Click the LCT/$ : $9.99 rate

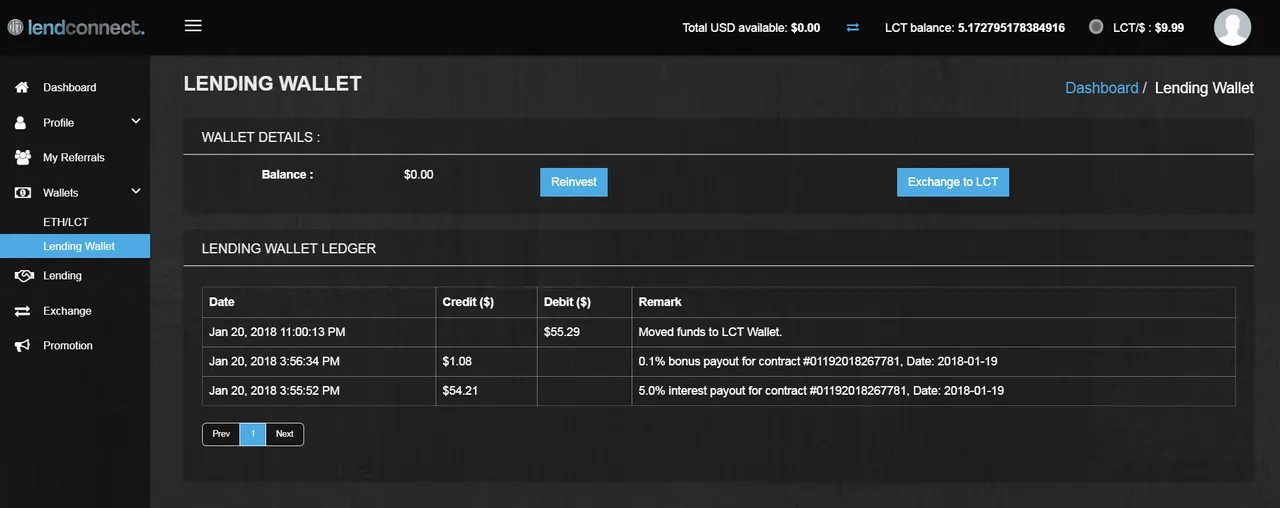[1148, 28]
